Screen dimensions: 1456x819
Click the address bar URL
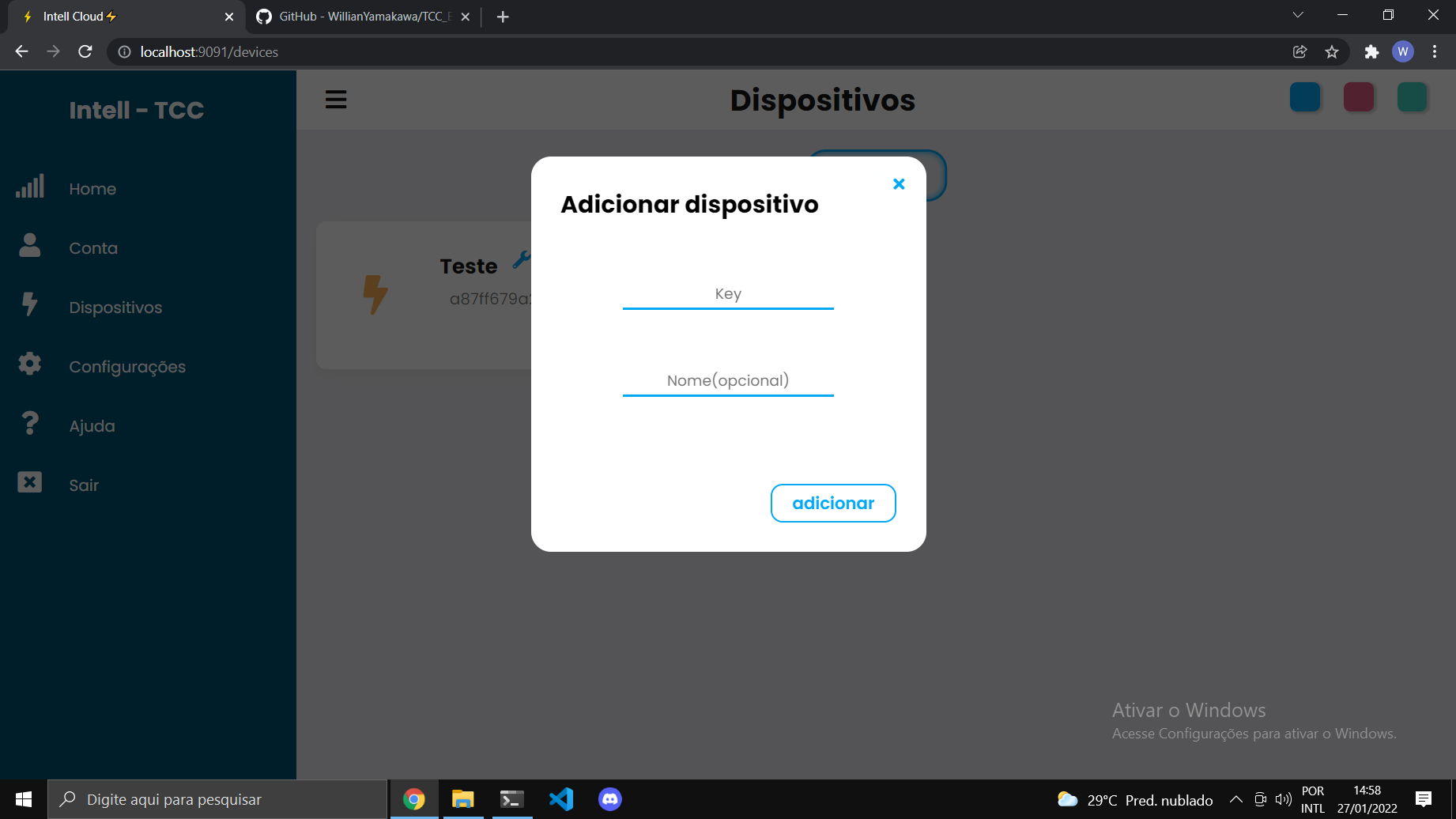click(x=209, y=52)
